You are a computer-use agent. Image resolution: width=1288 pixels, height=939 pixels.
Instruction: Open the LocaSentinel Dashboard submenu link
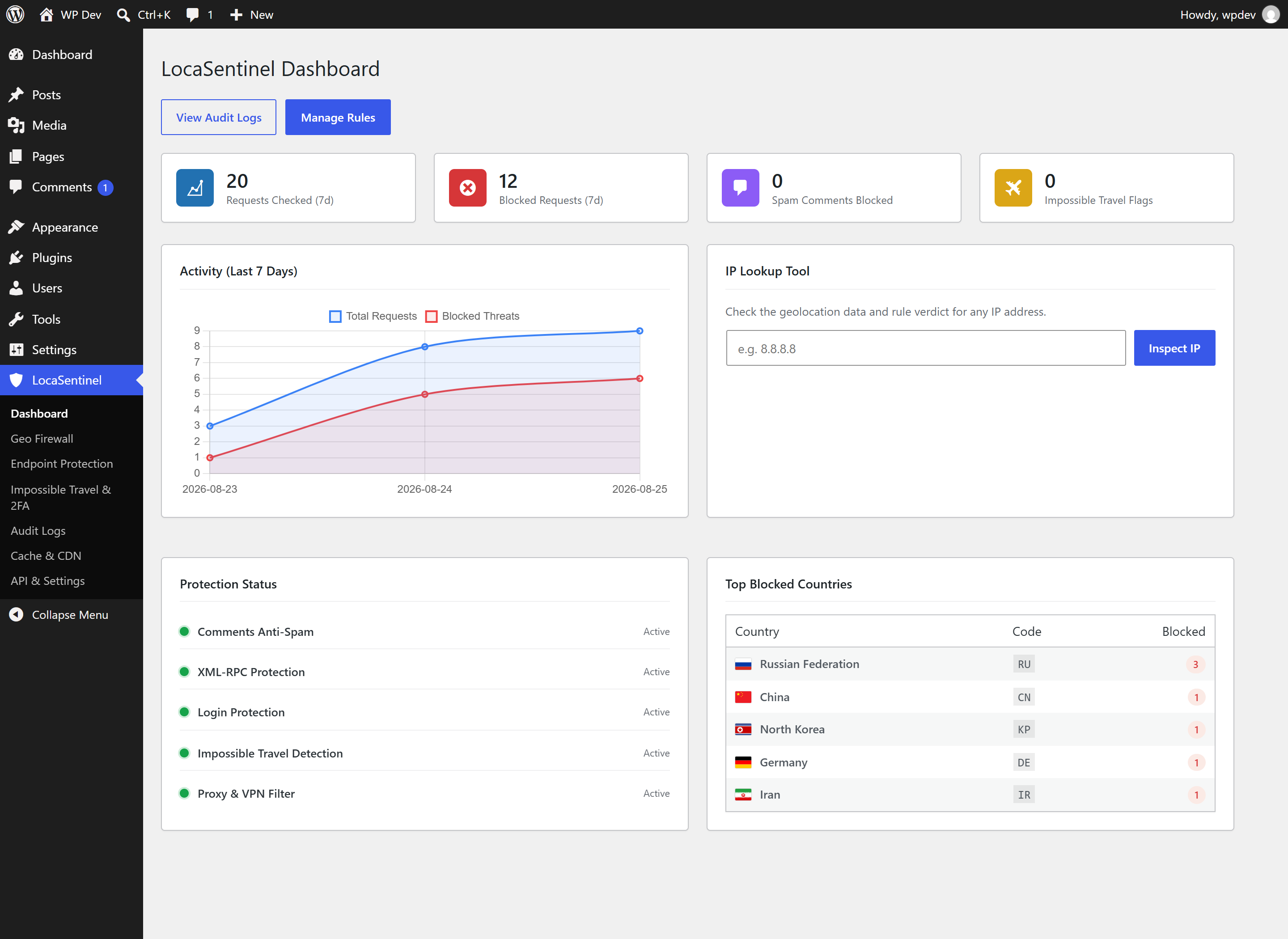click(39, 413)
